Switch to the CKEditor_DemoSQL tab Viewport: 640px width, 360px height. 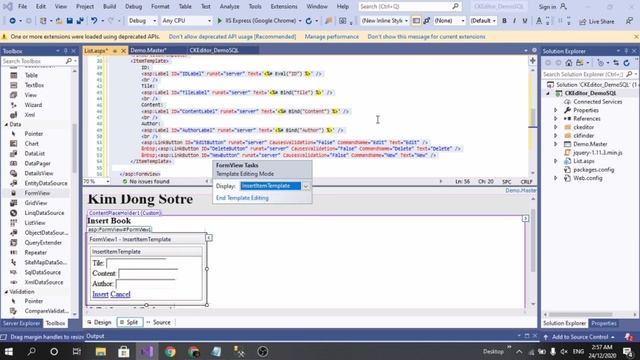tap(213, 50)
